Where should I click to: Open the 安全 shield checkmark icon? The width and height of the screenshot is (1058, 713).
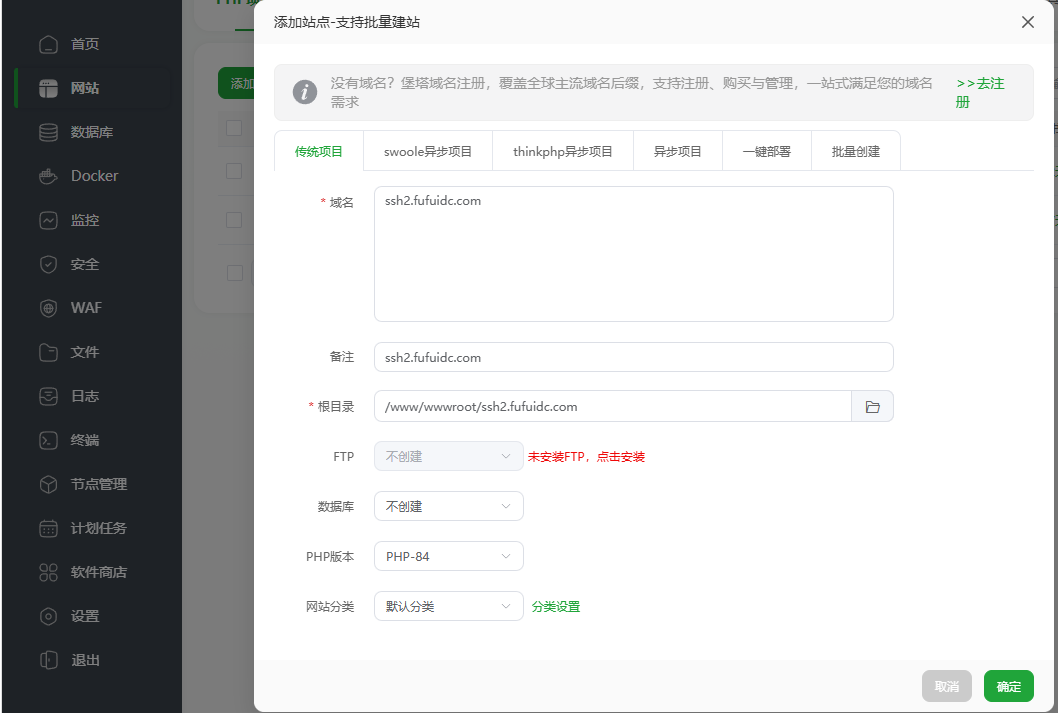[x=49, y=264]
